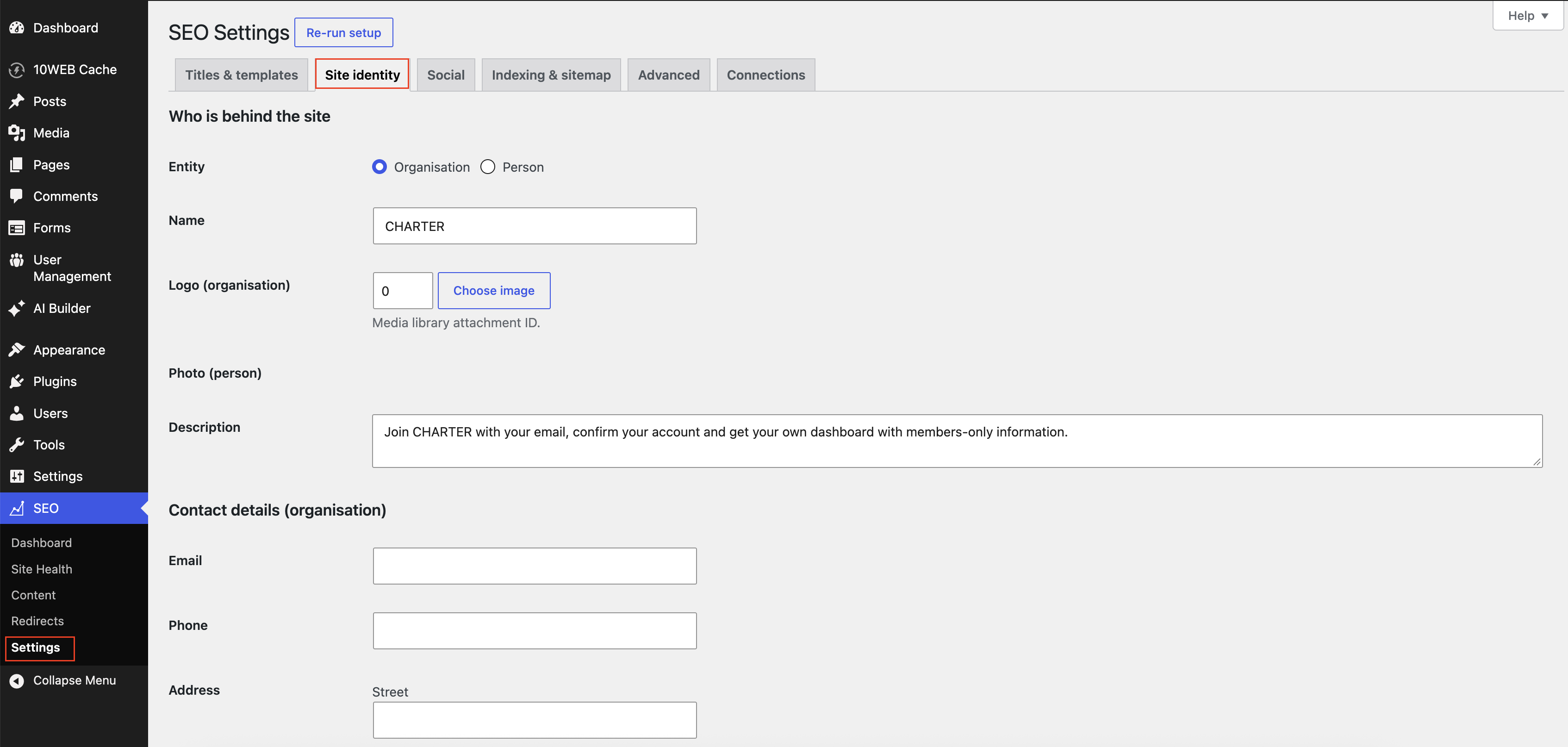1568x747 pixels.
Task: Open Users menu item
Action: click(50, 413)
